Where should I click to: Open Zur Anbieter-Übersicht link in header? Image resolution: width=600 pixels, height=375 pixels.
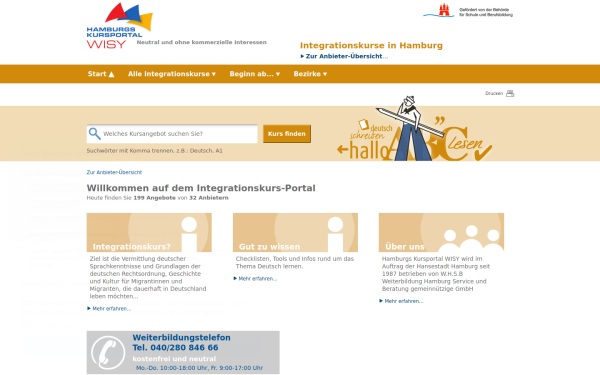(x=344, y=56)
